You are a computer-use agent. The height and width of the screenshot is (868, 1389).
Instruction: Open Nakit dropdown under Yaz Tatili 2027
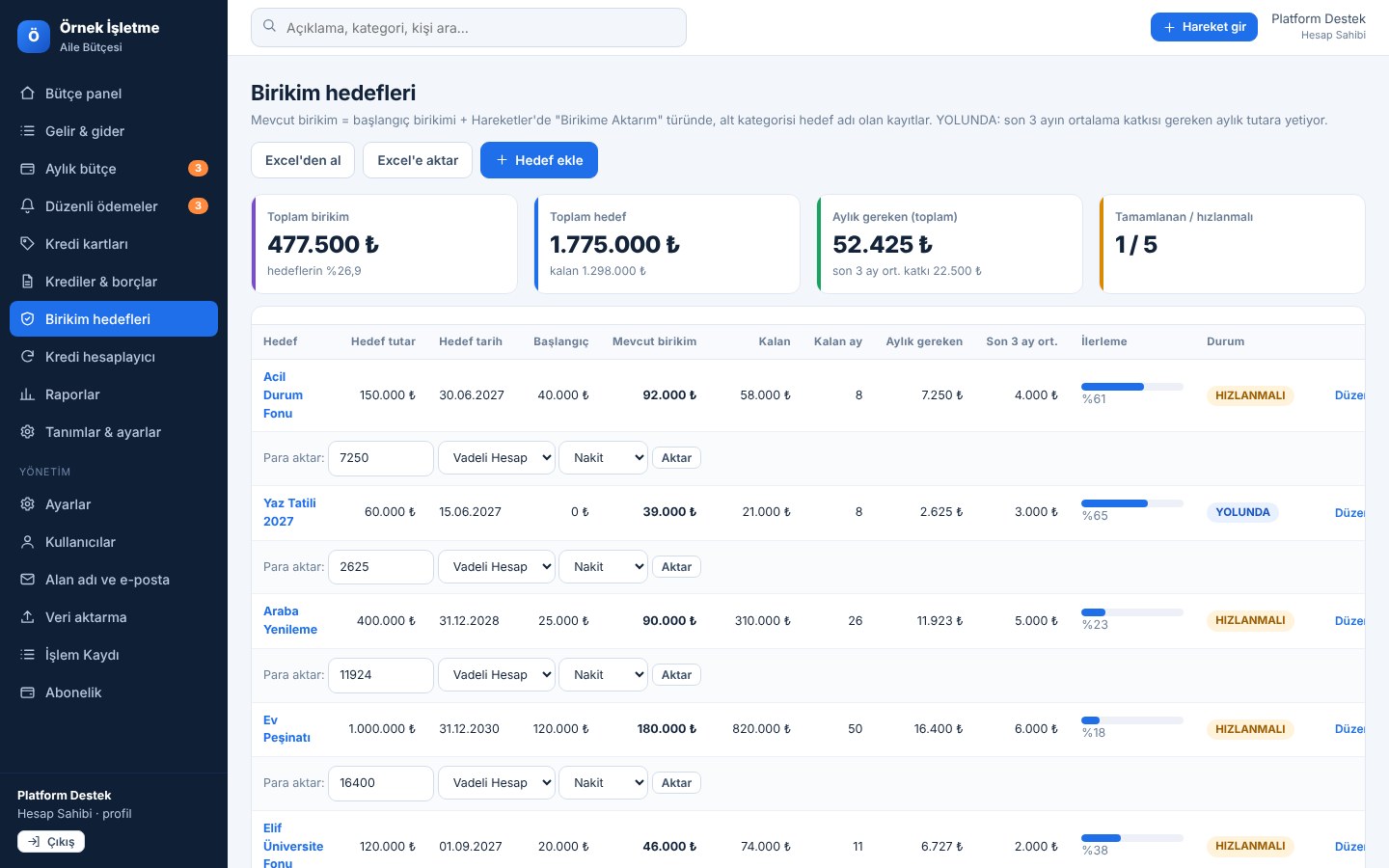point(604,567)
